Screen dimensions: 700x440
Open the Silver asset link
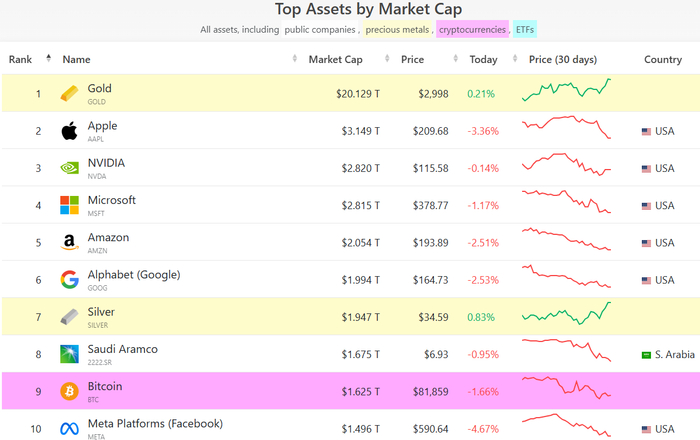tap(99, 312)
